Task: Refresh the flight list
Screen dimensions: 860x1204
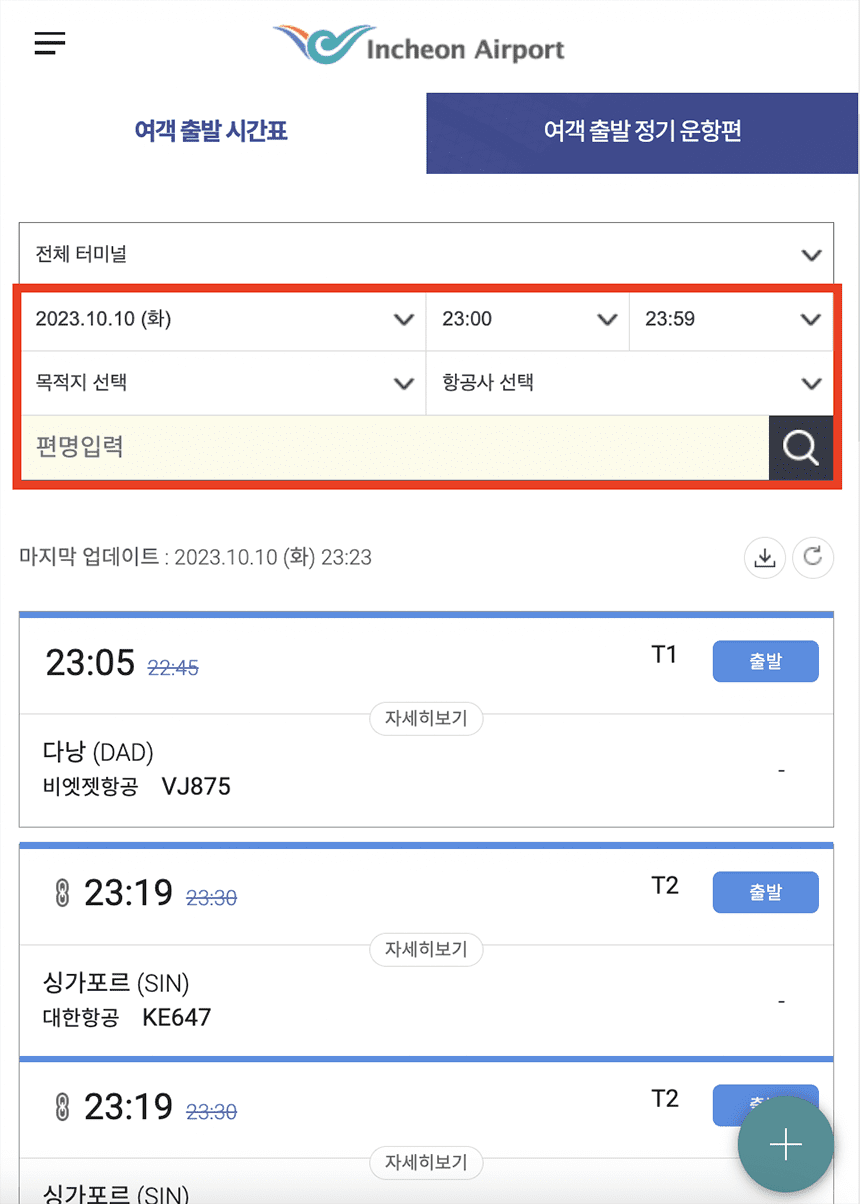Action: coord(813,558)
